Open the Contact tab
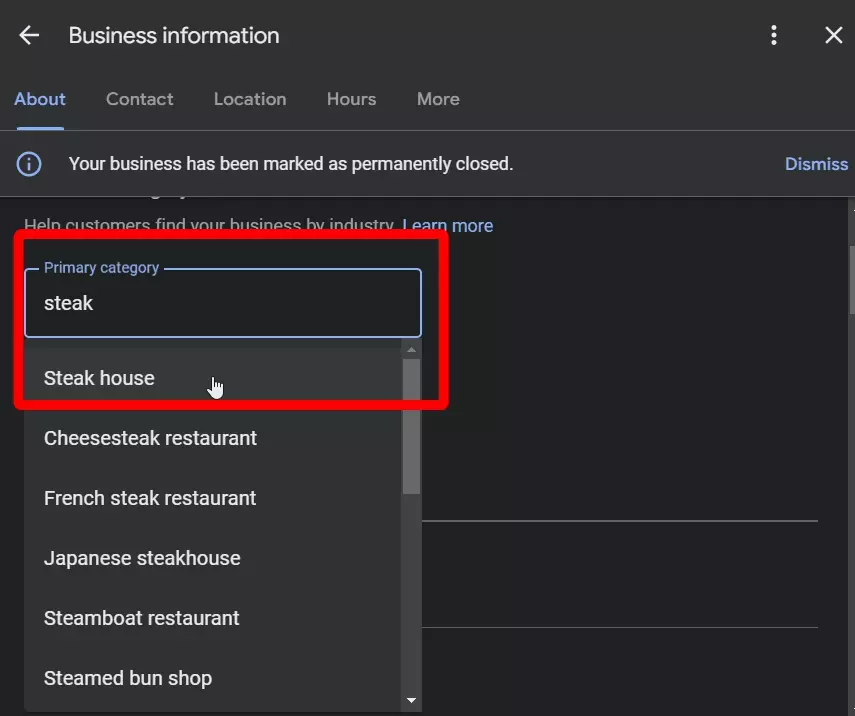 (x=140, y=99)
